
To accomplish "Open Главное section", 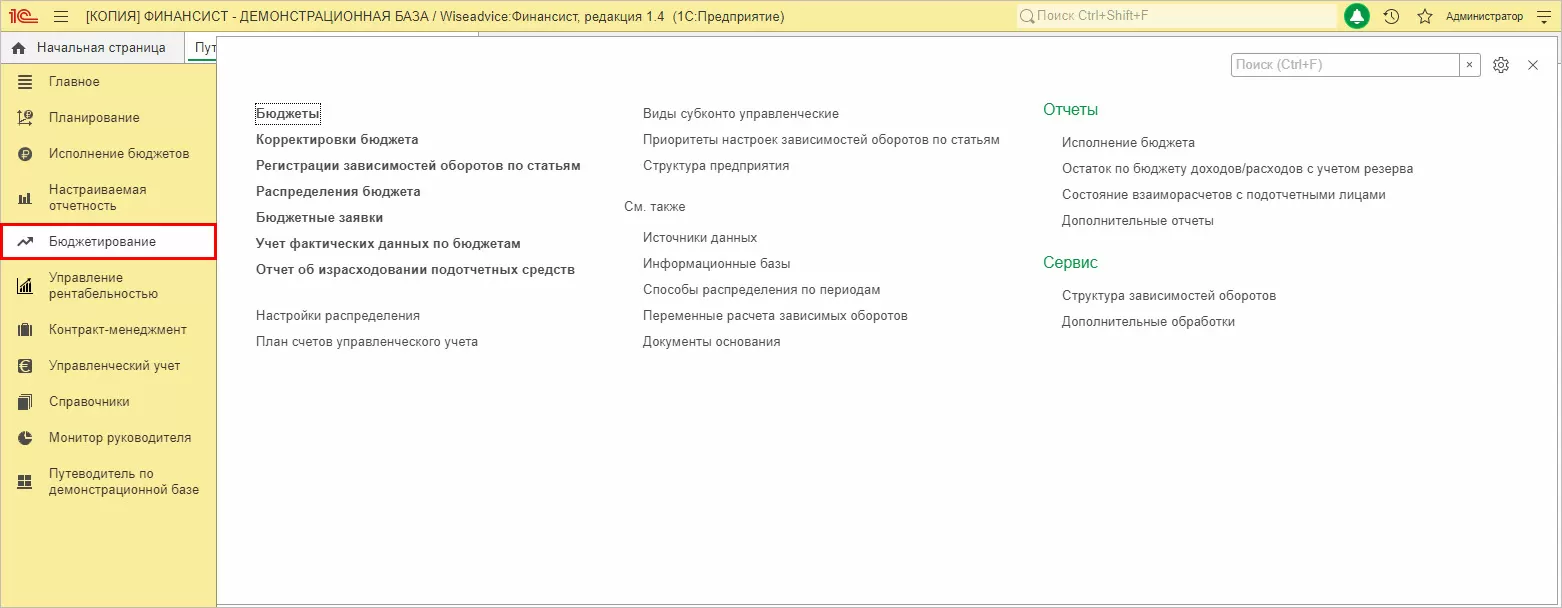I will tap(108, 81).
